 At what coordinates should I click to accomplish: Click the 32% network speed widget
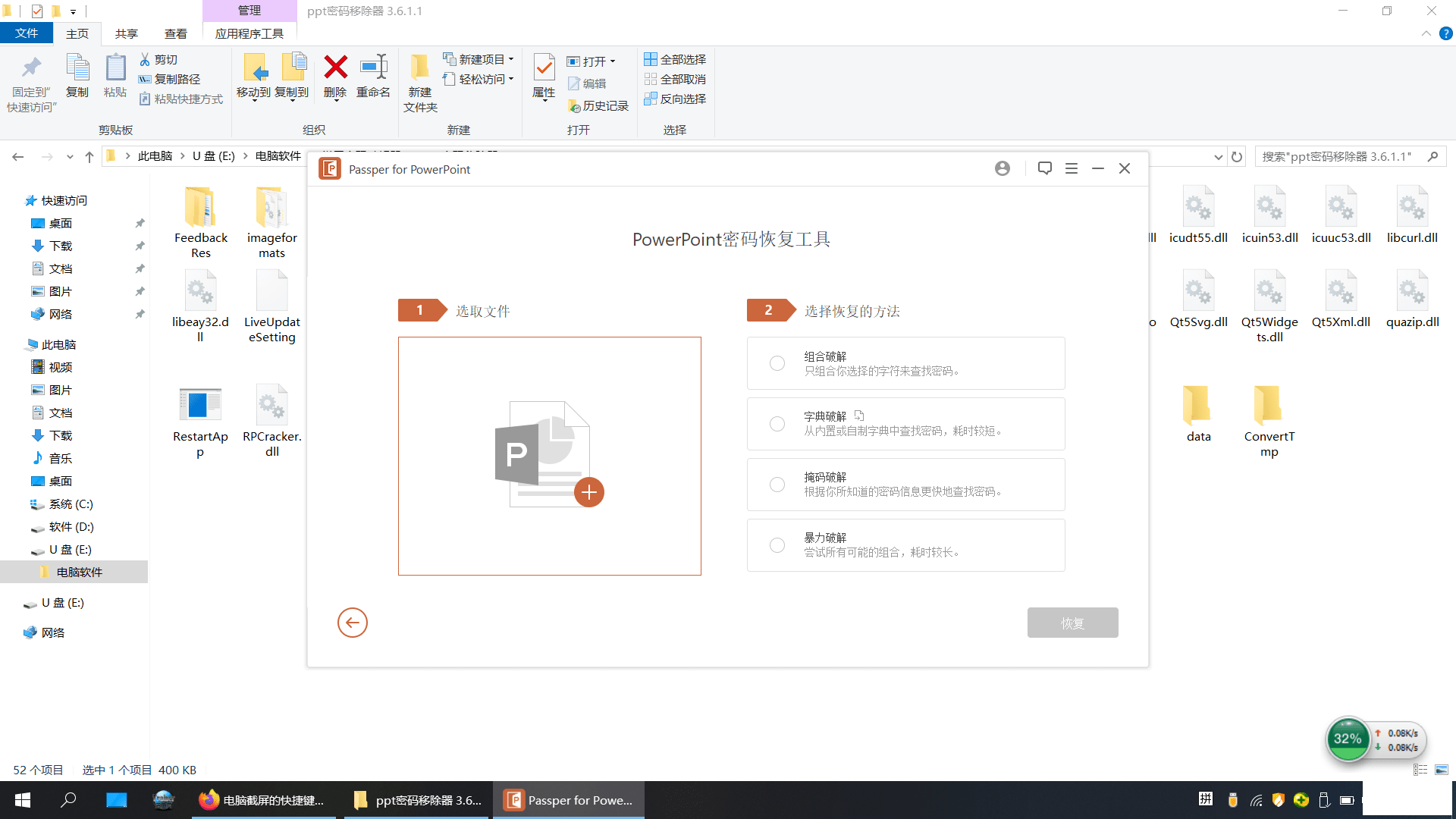[1375, 739]
